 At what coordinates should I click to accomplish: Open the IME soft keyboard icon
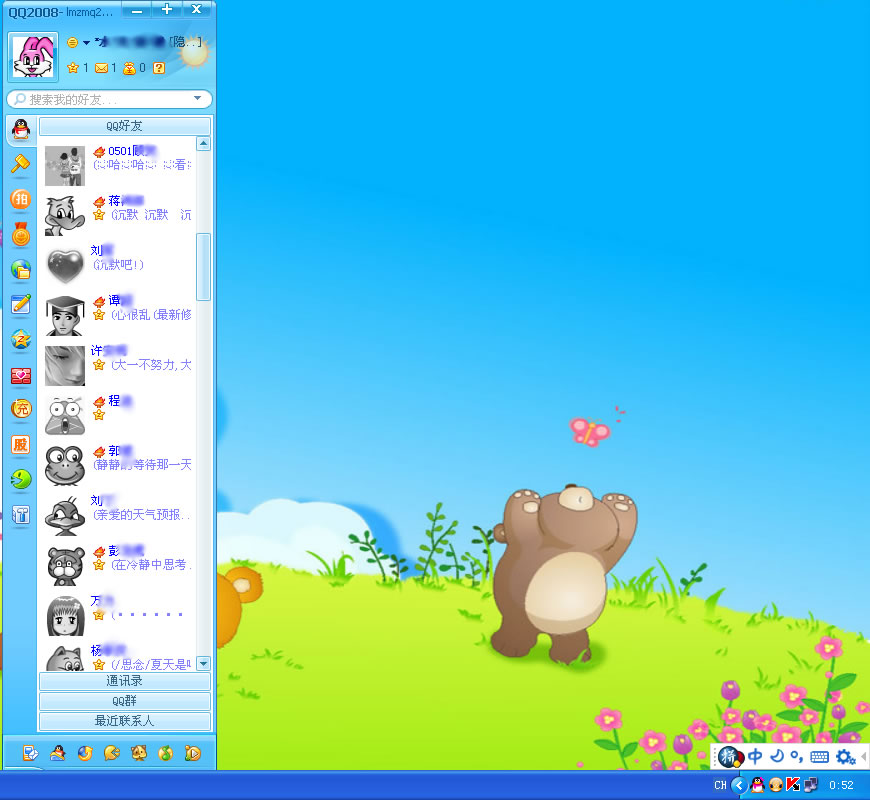pyautogui.click(x=820, y=757)
